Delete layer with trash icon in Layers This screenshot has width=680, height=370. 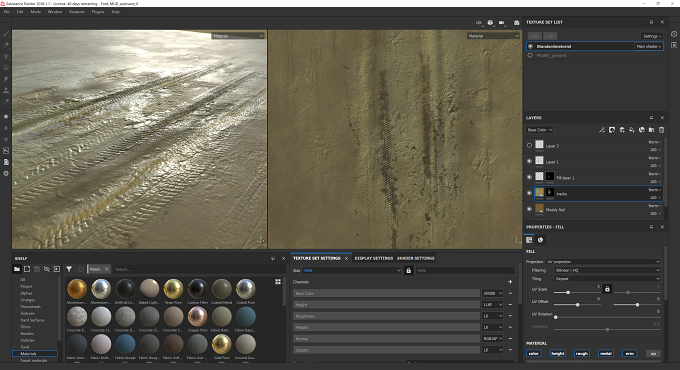[x=661, y=130]
